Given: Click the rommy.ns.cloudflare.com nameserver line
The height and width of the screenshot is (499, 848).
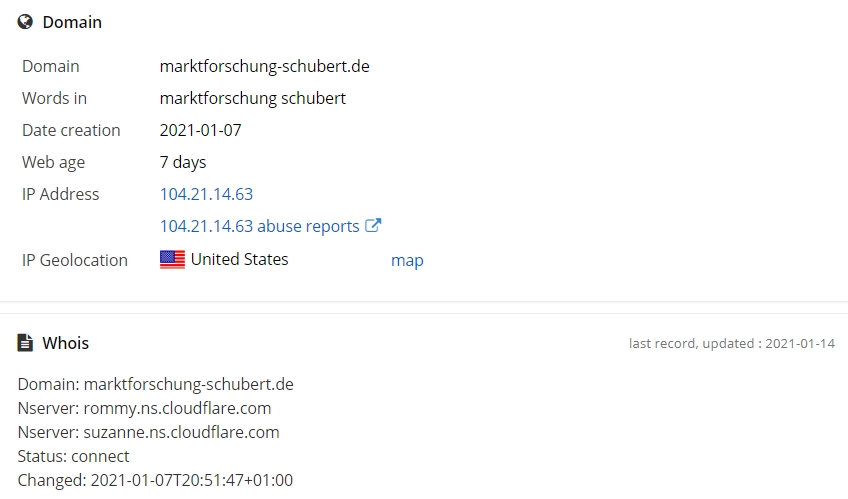Looking at the screenshot, I should point(144,408).
